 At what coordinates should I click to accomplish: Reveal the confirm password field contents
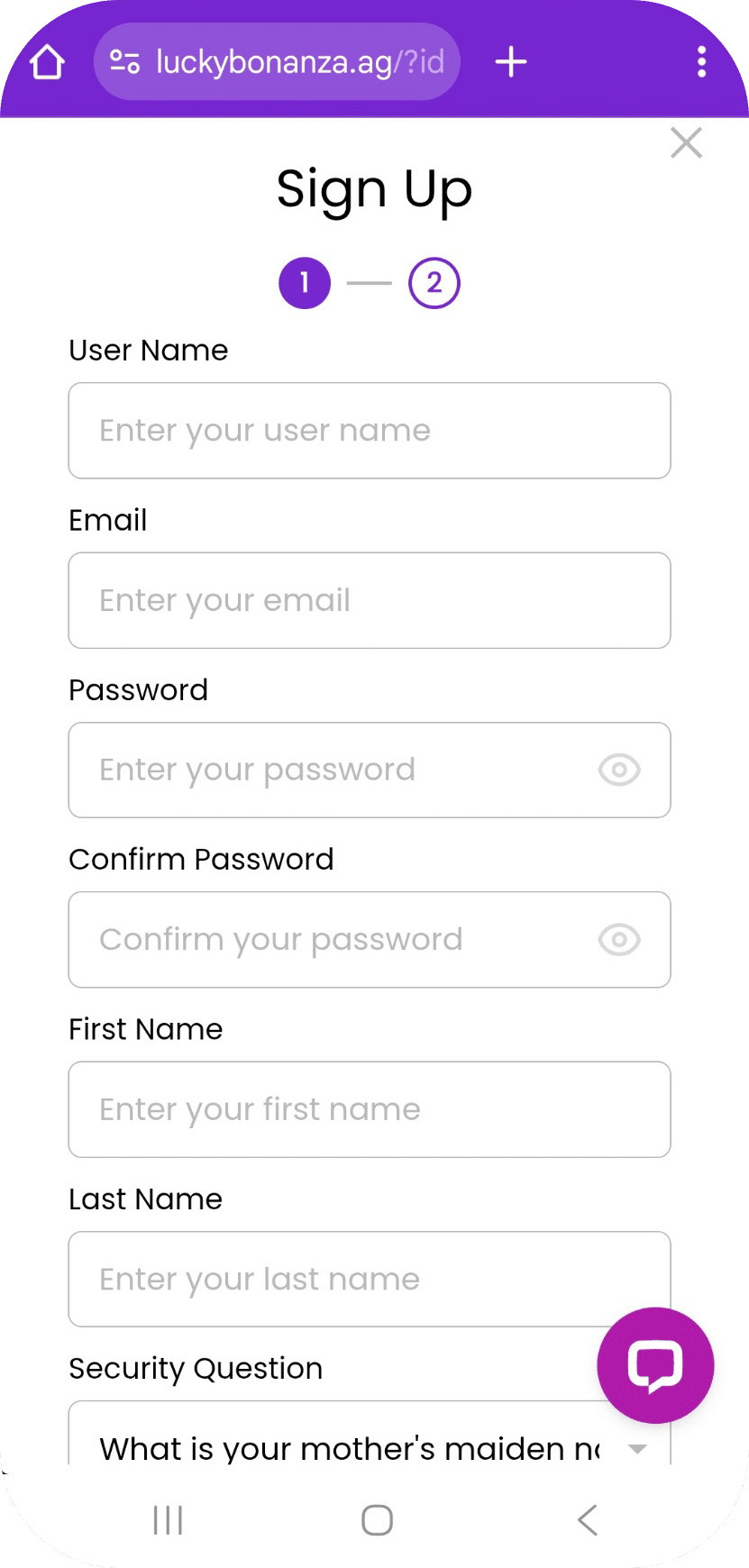pos(619,940)
